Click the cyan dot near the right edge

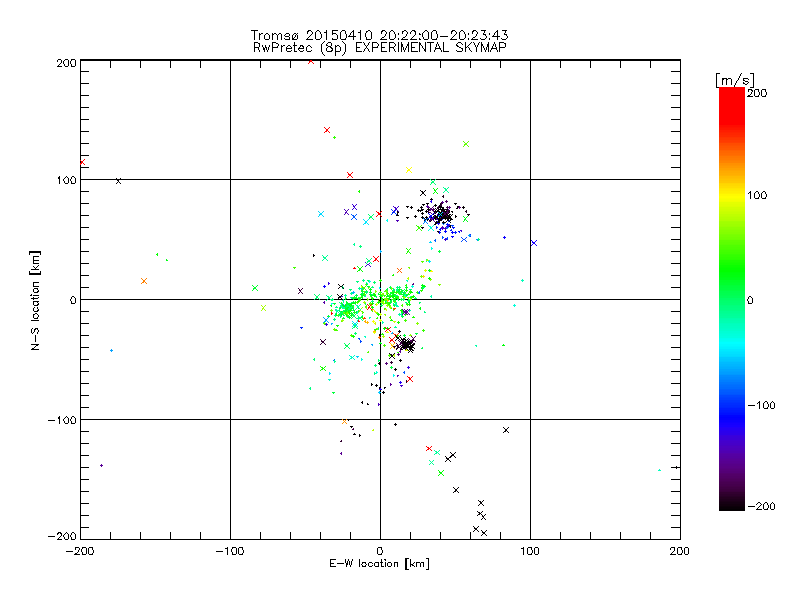[x=660, y=470]
